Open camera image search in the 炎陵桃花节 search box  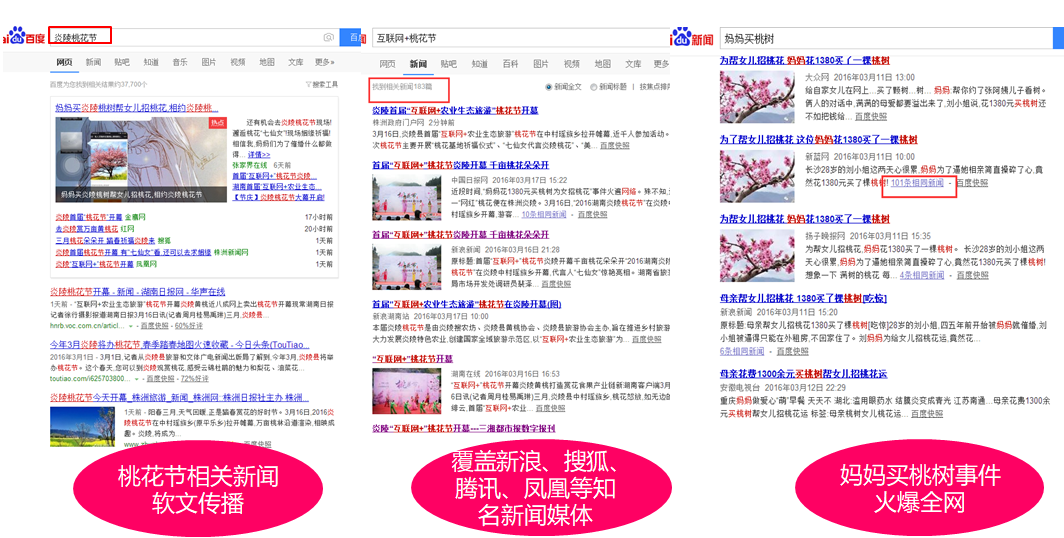click(x=328, y=37)
